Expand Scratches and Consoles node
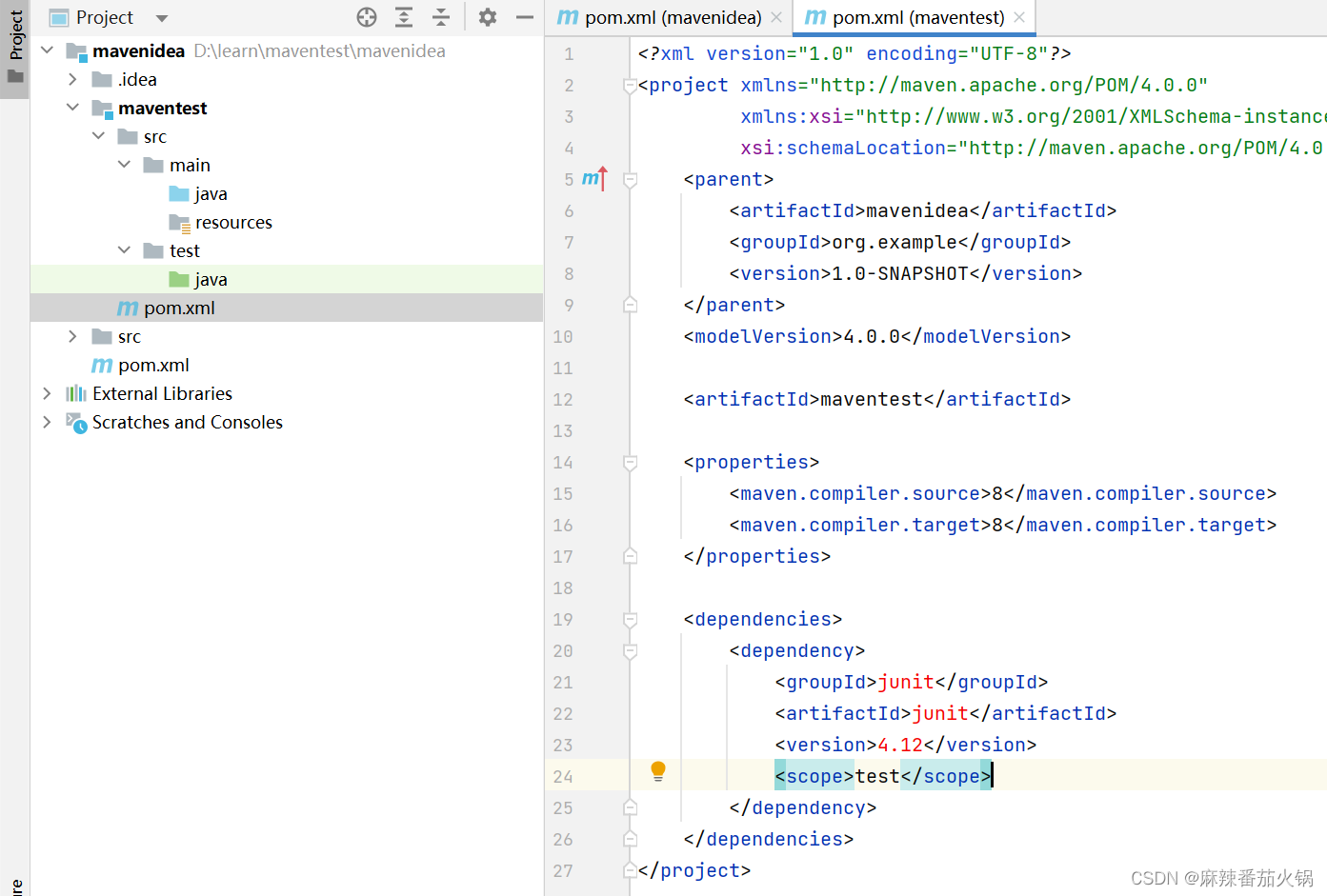 click(x=48, y=422)
